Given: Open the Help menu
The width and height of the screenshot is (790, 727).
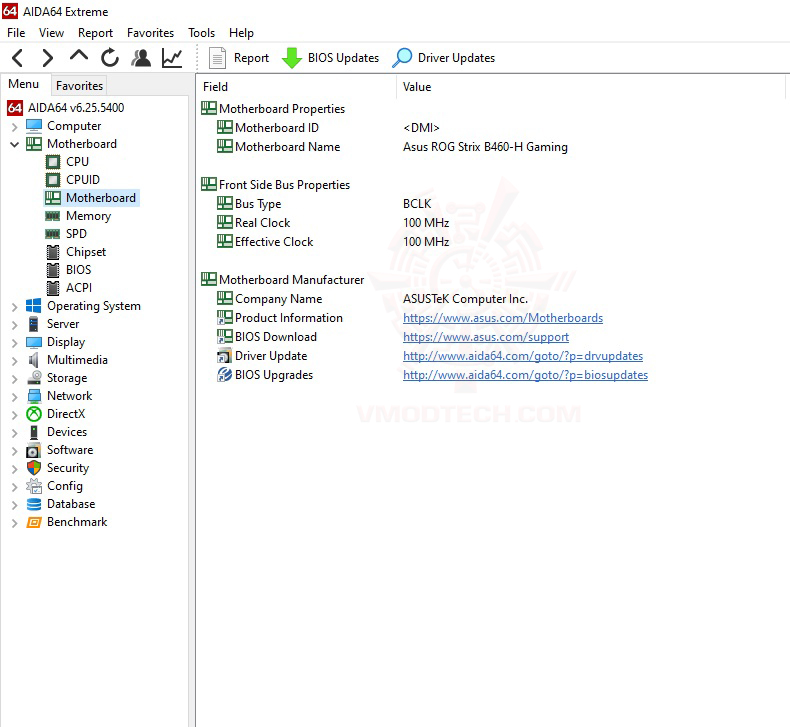Looking at the screenshot, I should 241,33.
